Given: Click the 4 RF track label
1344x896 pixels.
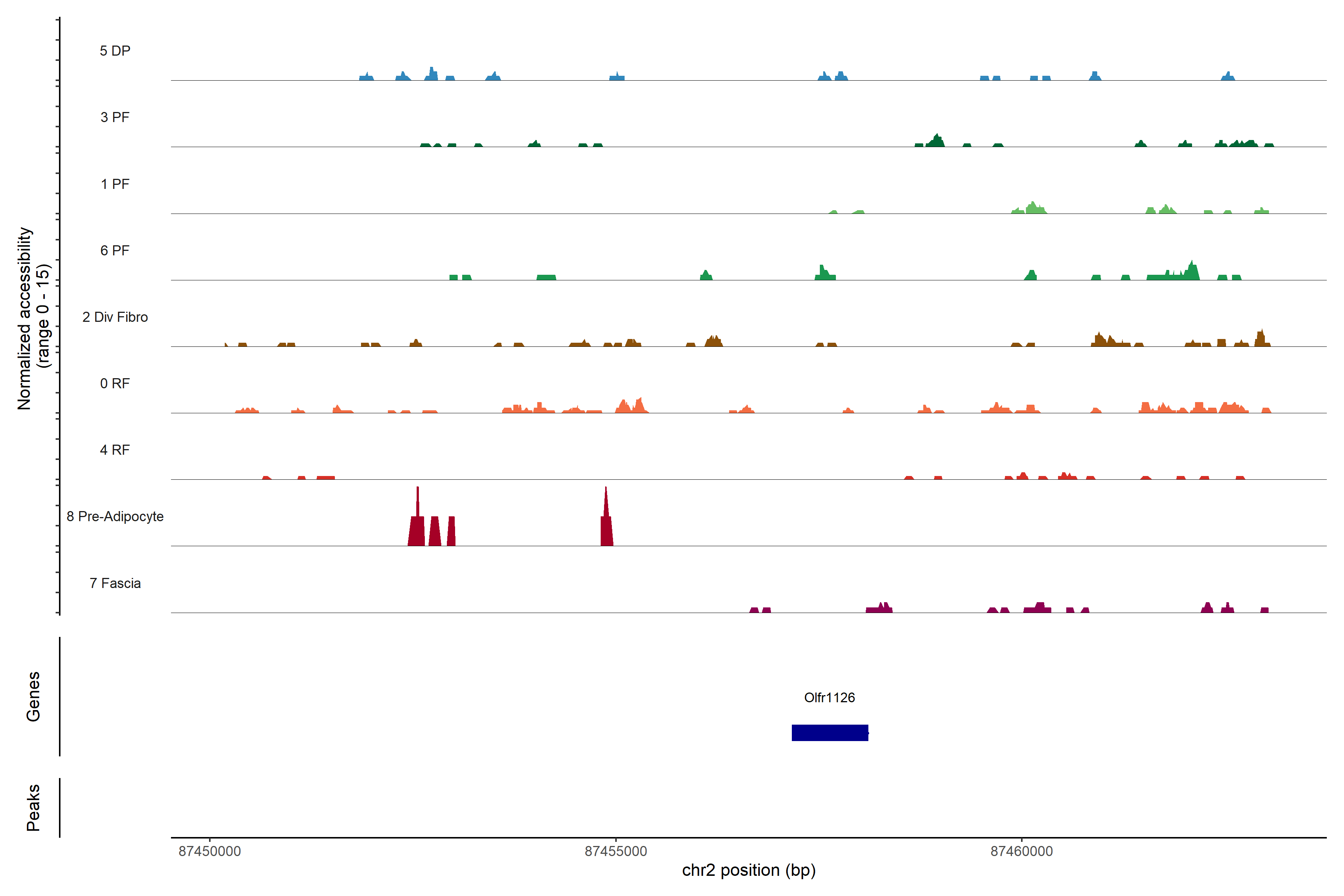Looking at the screenshot, I should pyautogui.click(x=115, y=450).
